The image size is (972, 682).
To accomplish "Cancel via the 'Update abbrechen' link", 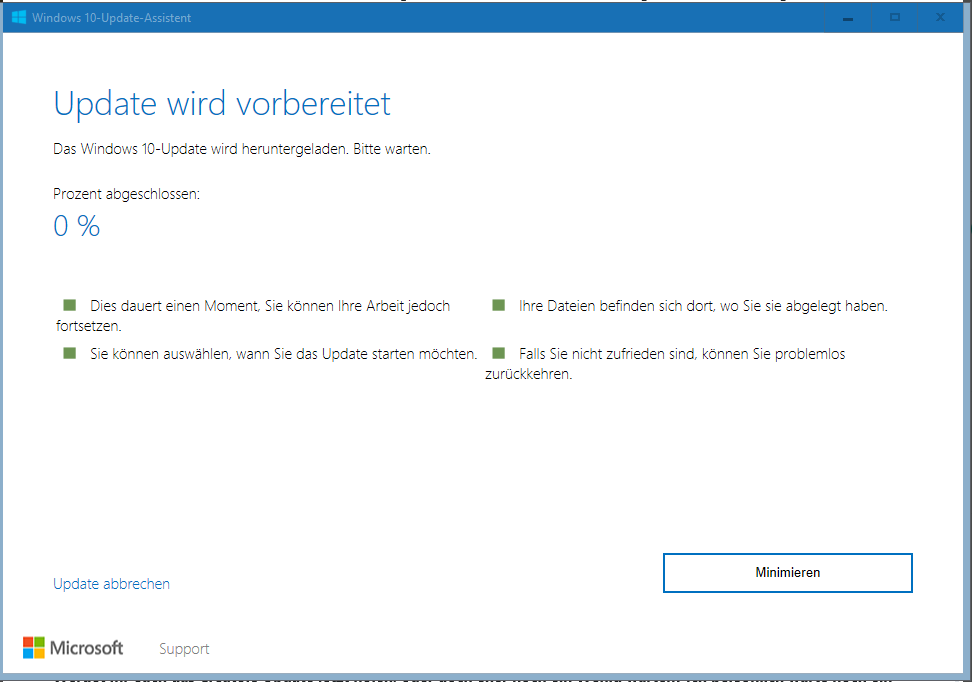I will 111,584.
